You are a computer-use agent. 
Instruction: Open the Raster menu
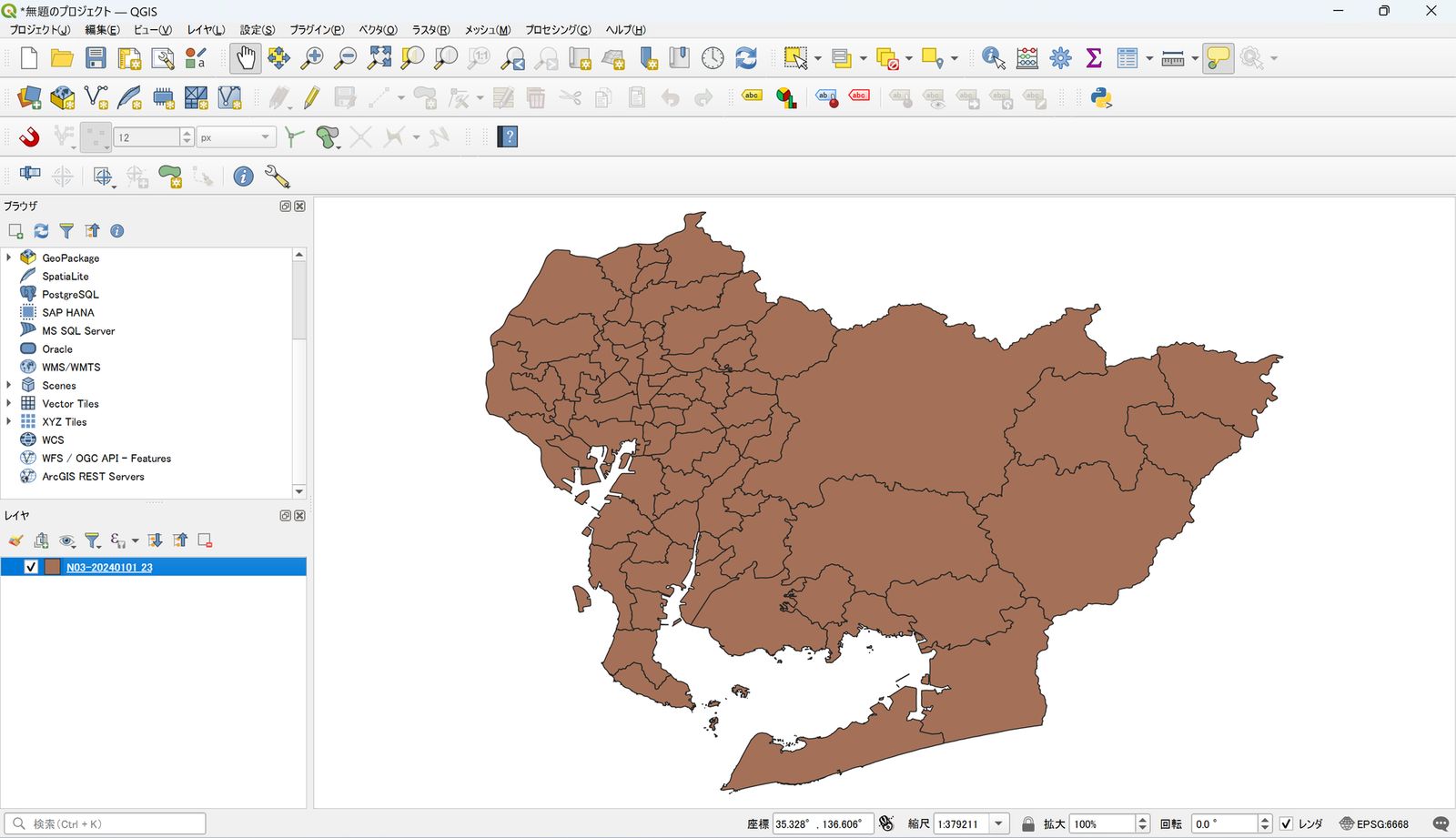tap(430, 30)
